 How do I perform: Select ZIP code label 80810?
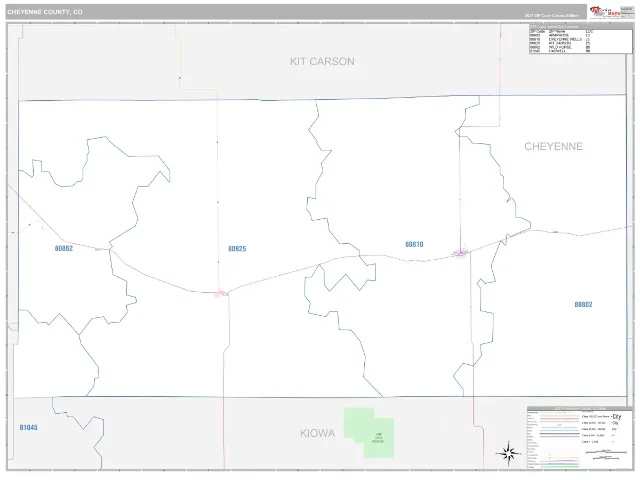pyautogui.click(x=414, y=244)
